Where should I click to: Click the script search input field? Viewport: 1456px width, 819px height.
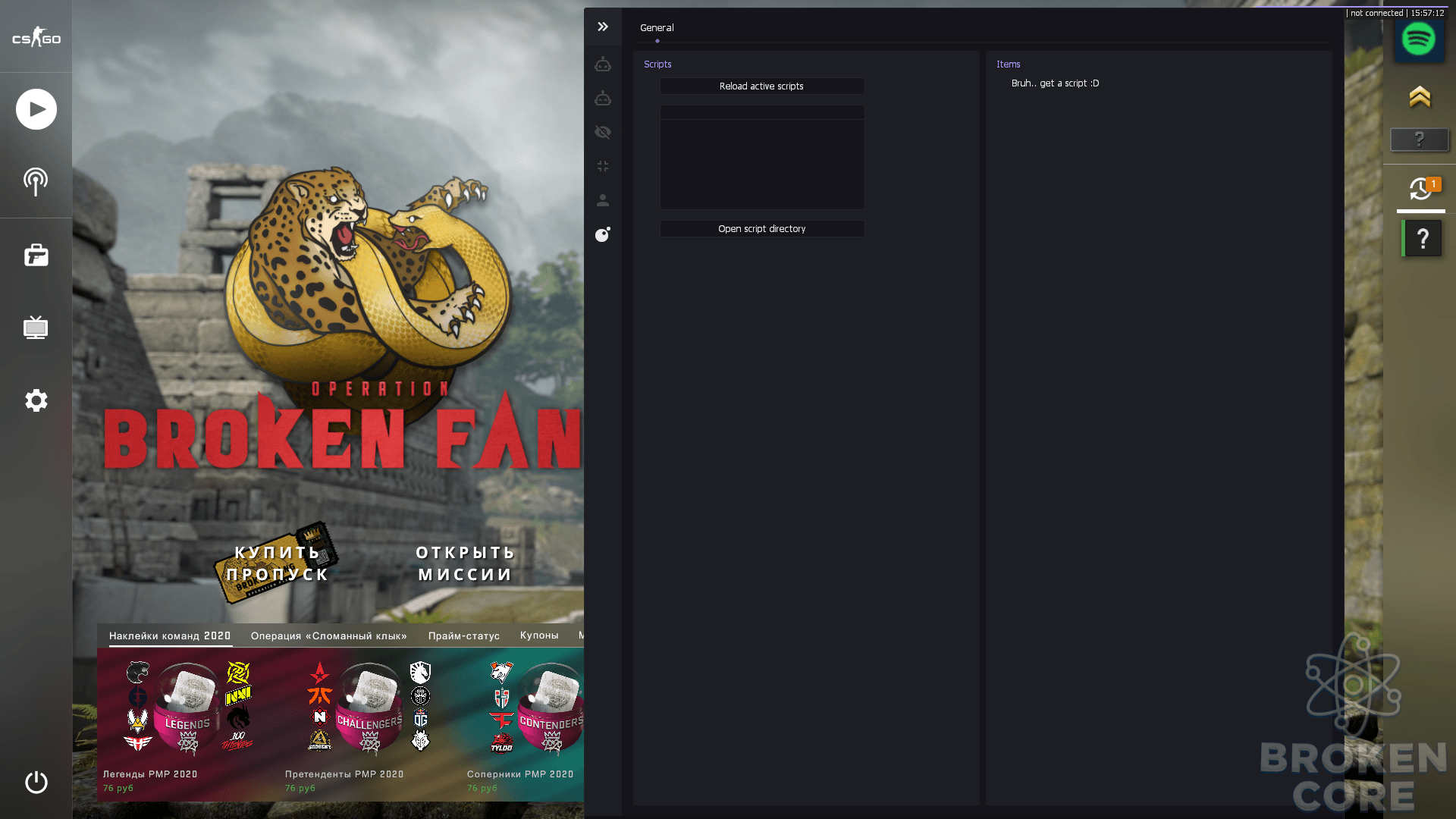[x=761, y=112]
